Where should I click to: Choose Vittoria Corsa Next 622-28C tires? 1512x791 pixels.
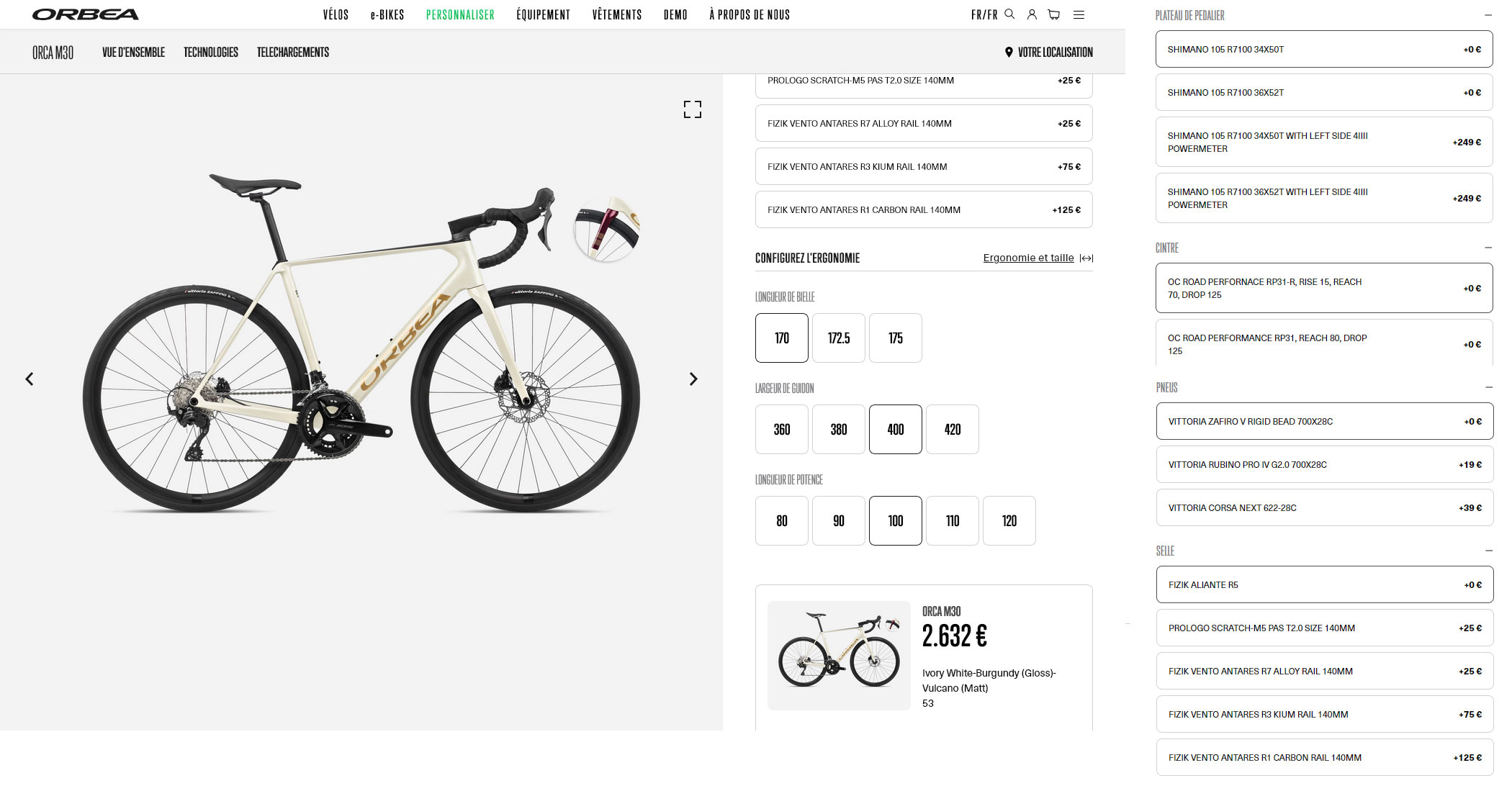(1325, 507)
